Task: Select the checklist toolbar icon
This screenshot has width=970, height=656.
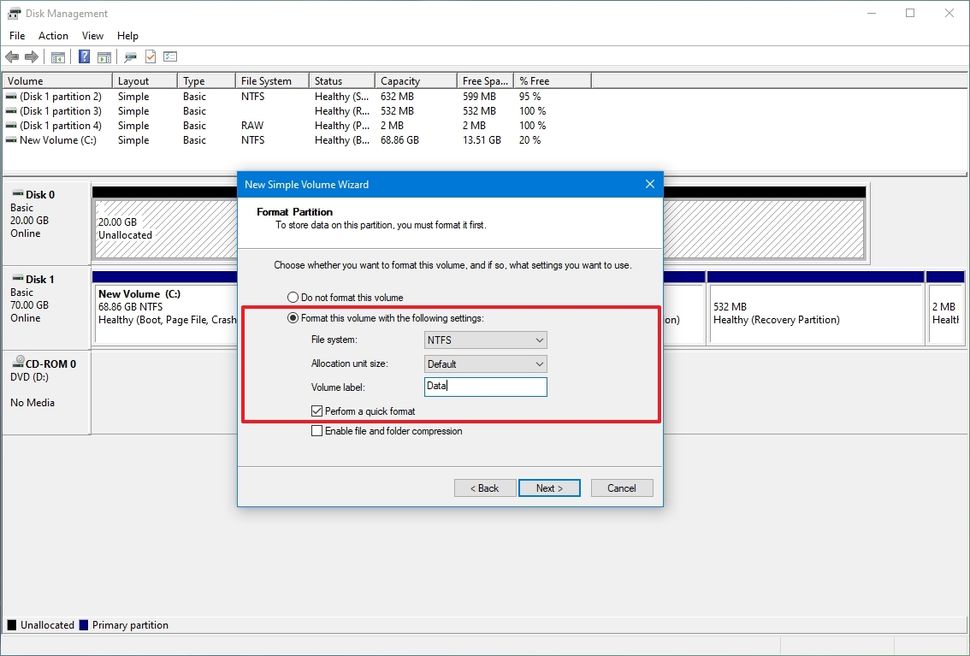Action: [148, 56]
